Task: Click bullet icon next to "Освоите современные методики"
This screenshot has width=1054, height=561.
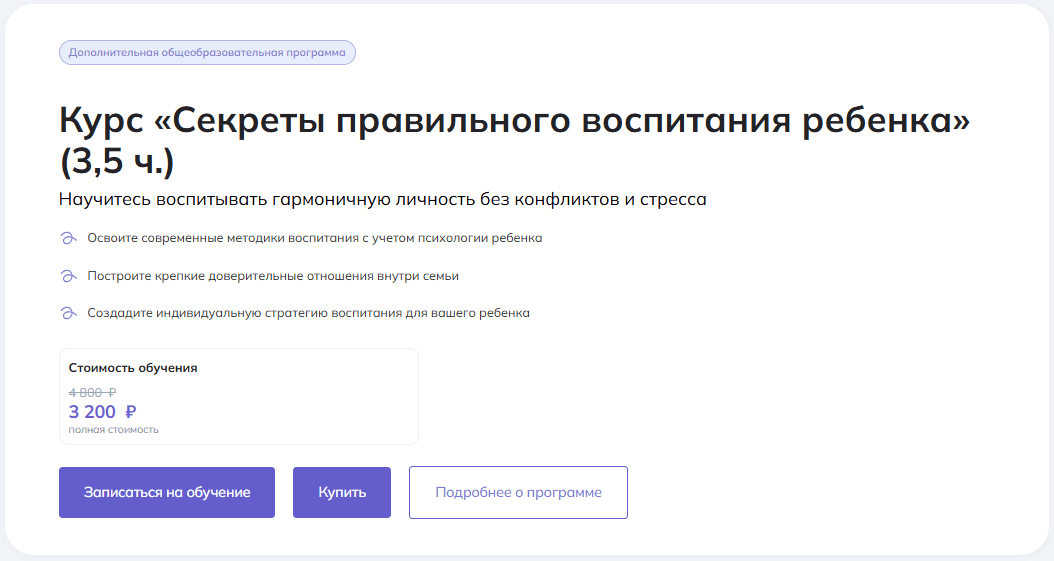Action: (x=68, y=239)
